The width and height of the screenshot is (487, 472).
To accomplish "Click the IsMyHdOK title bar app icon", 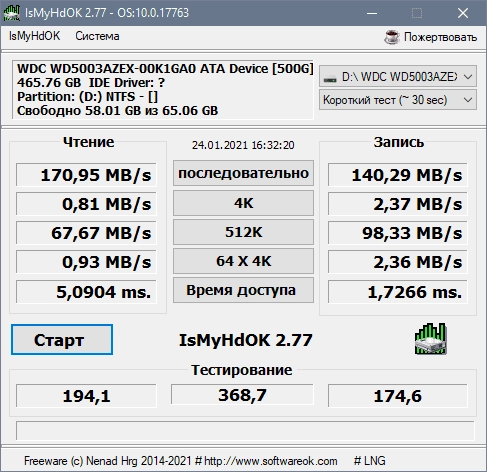I will [x=12, y=13].
